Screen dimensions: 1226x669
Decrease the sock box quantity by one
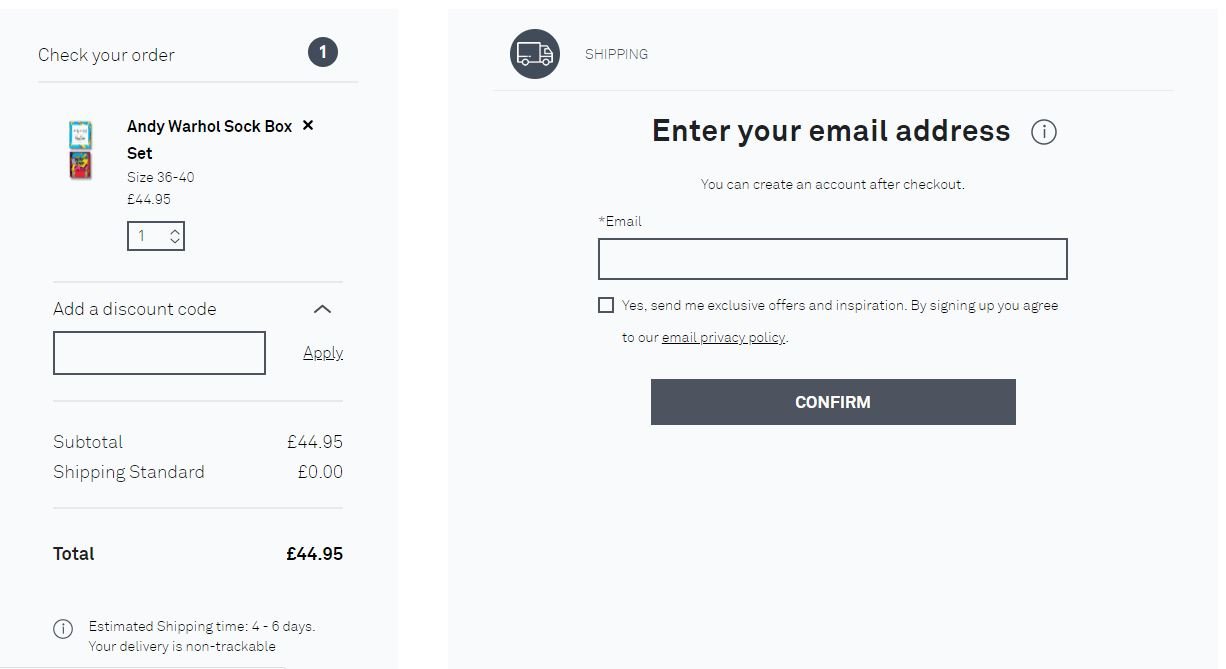pyautogui.click(x=175, y=241)
